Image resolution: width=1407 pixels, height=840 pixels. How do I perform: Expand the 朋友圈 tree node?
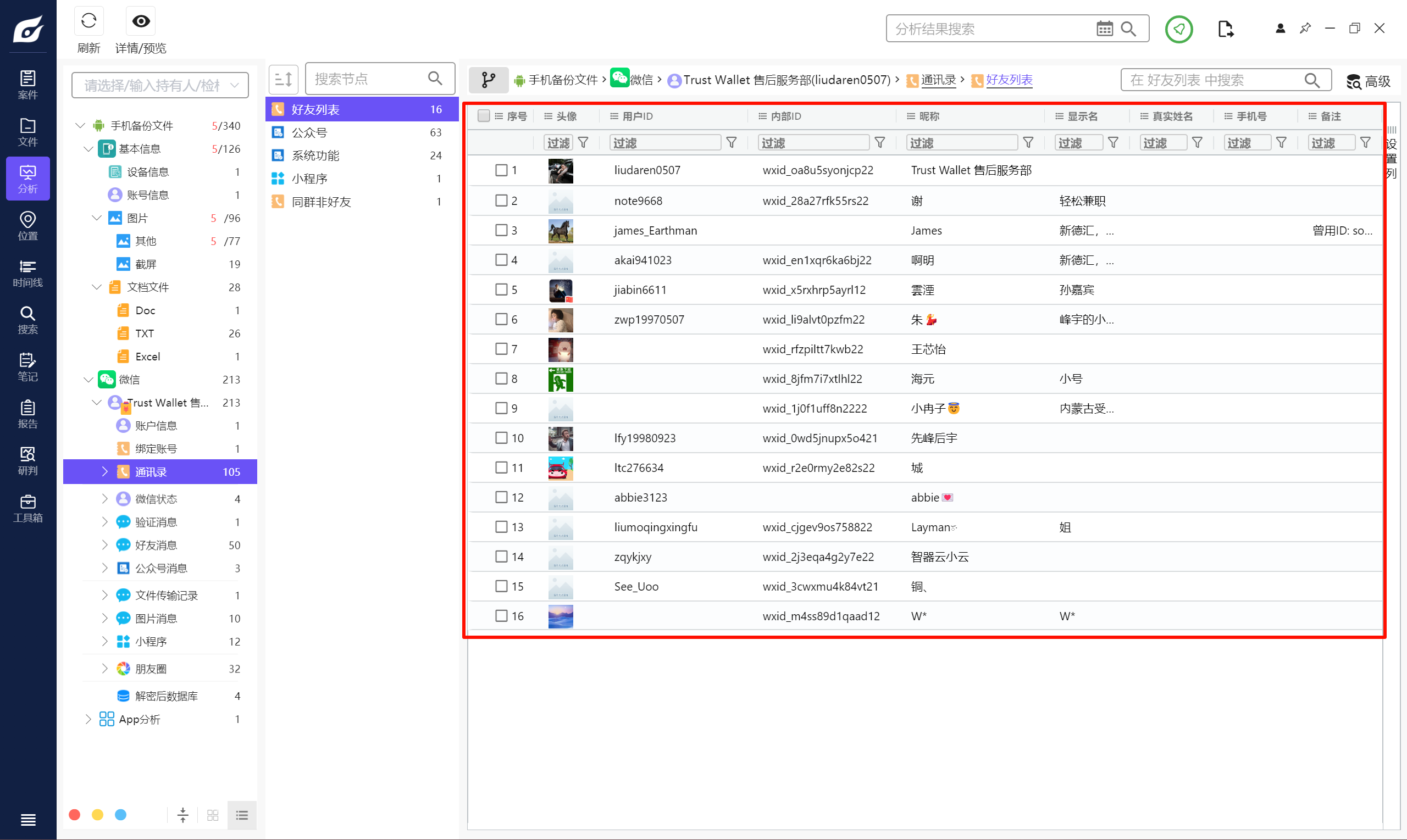click(105, 668)
